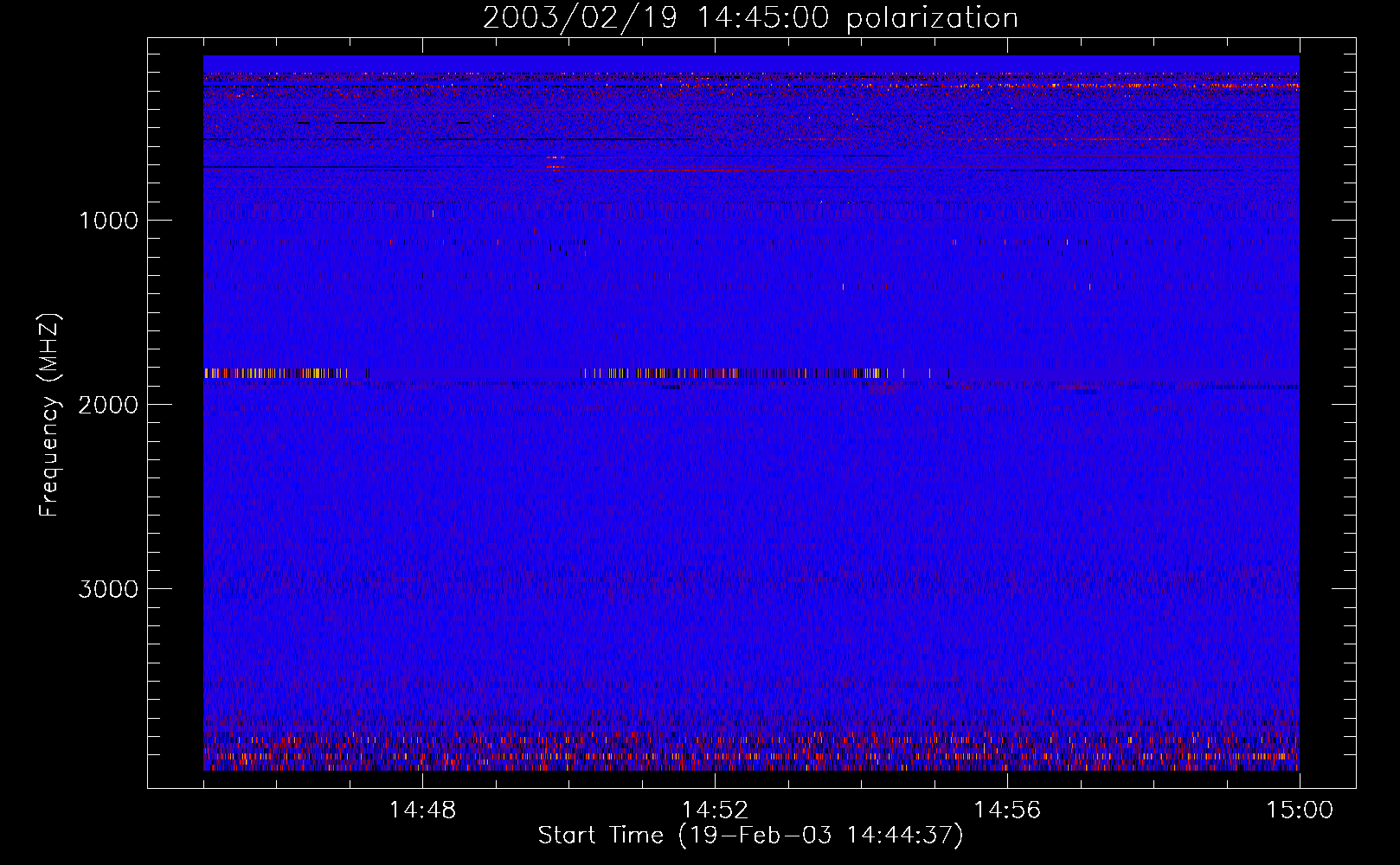Click the 14:56 time axis label
1400x865 pixels.
pos(1007,811)
